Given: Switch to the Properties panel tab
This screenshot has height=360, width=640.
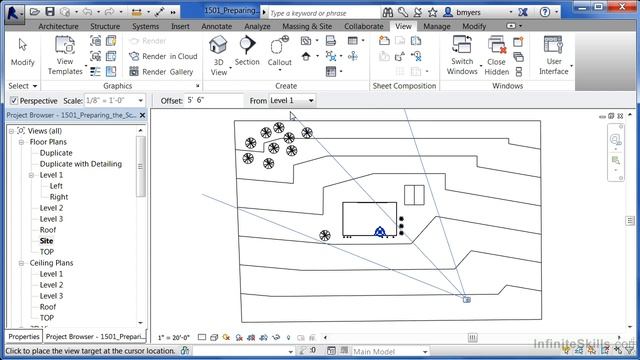Looking at the screenshot, I should tap(24, 337).
